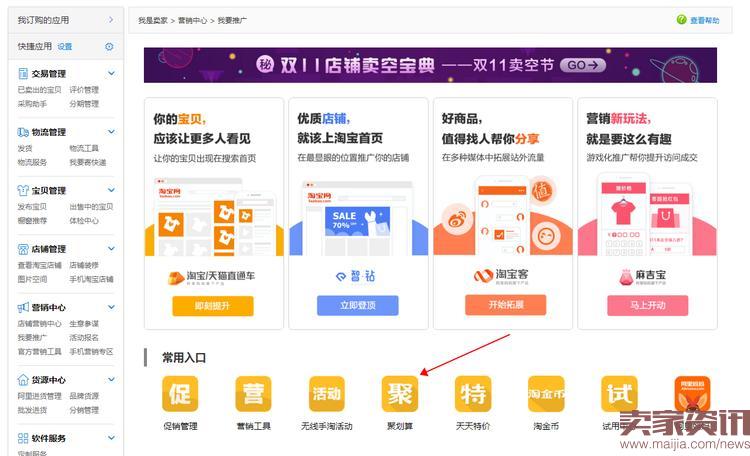Open 店铺装修 in sidebar
This screenshot has height=456, width=750.
point(84,265)
